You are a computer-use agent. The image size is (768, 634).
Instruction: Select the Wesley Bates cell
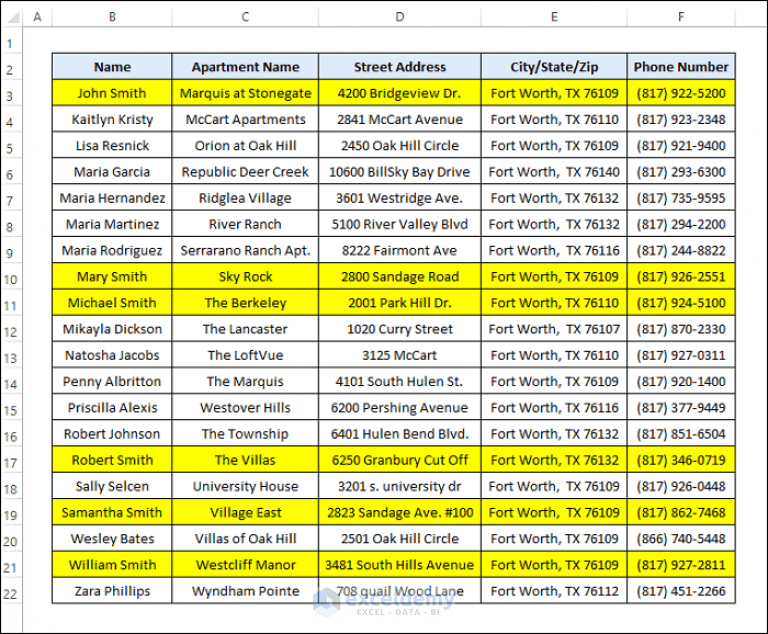pos(112,538)
